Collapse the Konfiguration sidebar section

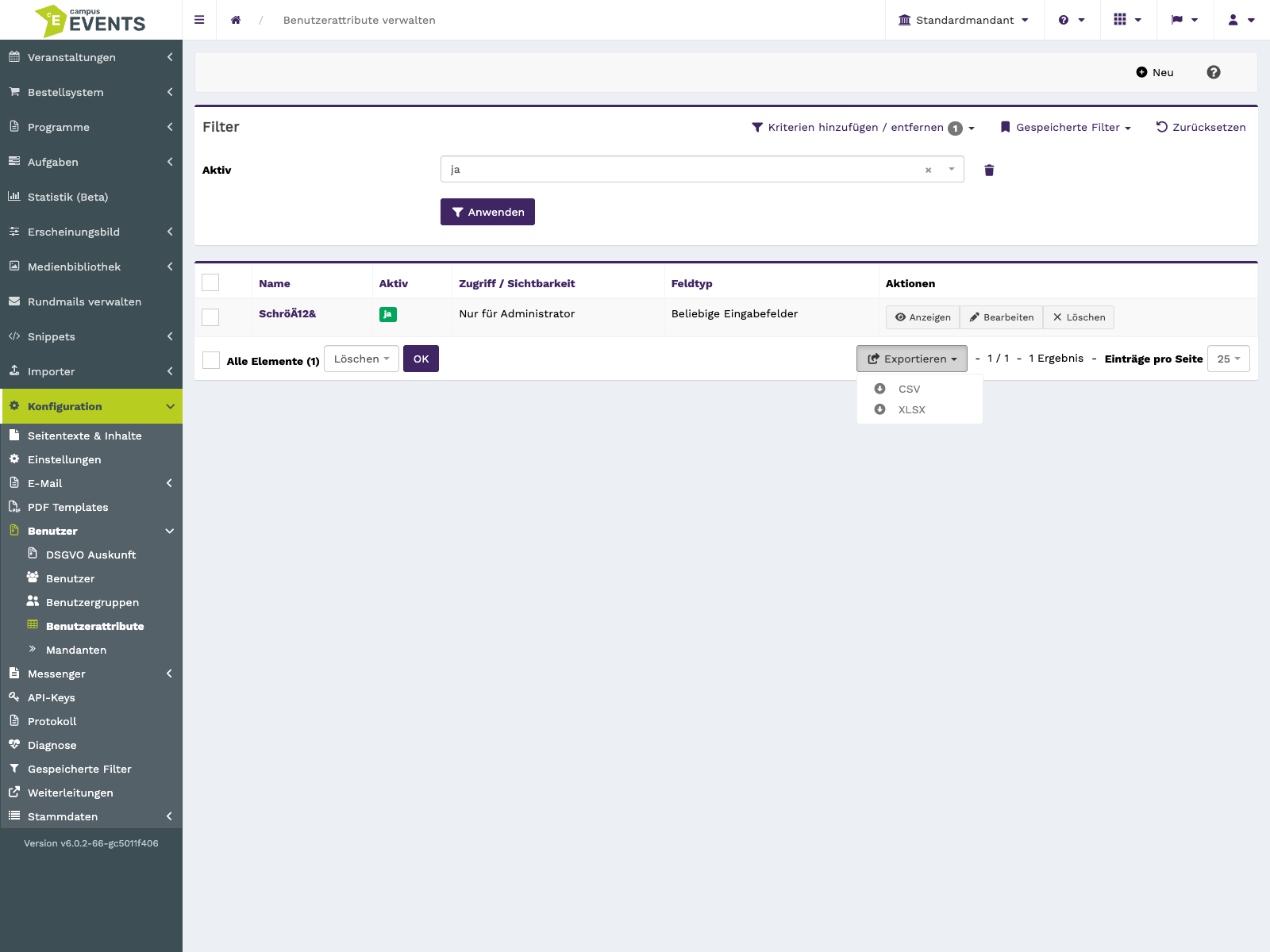coord(91,406)
